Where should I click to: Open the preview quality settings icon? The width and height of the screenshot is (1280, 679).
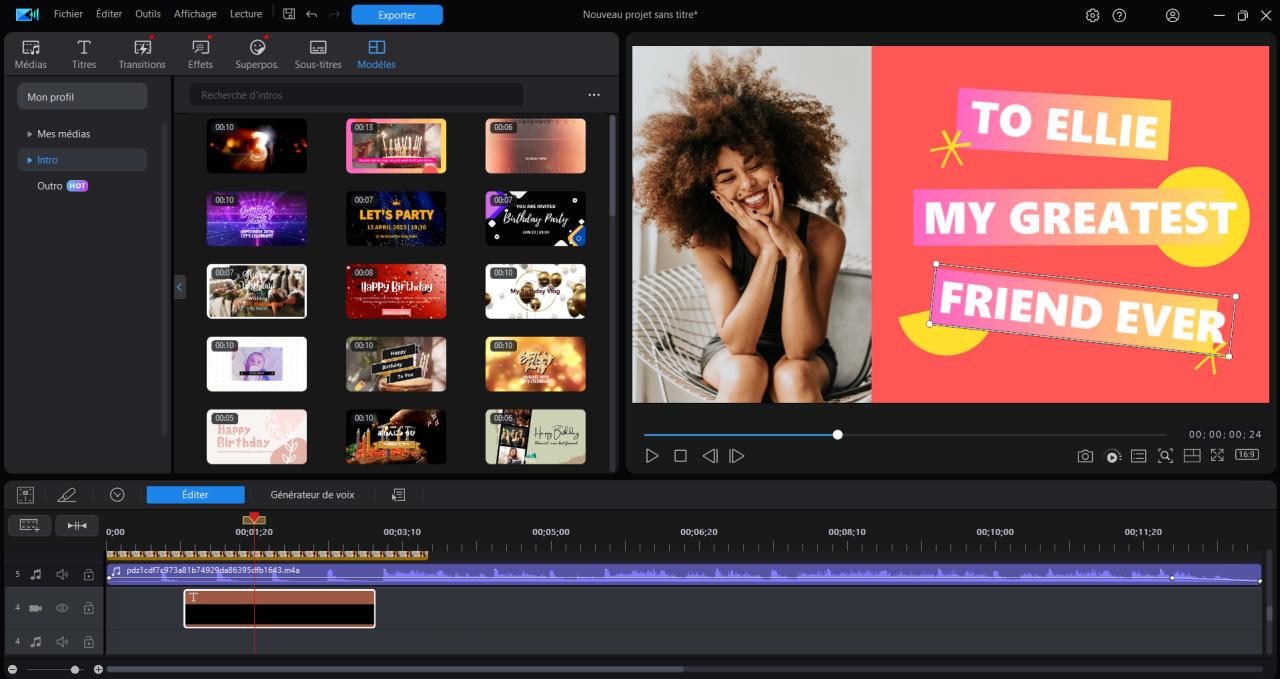tap(1113, 455)
